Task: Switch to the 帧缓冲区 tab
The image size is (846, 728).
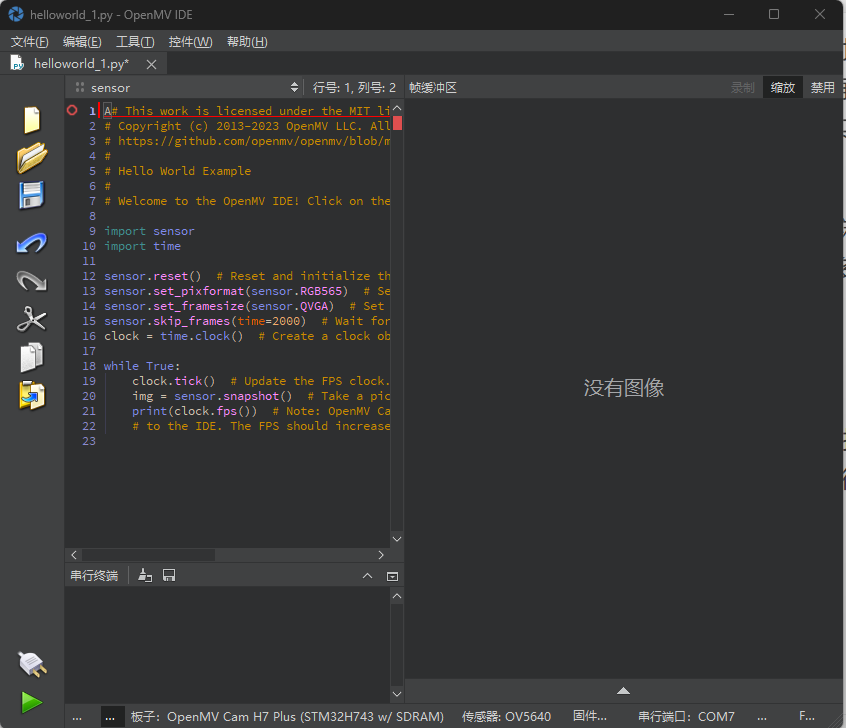Action: [x=432, y=87]
